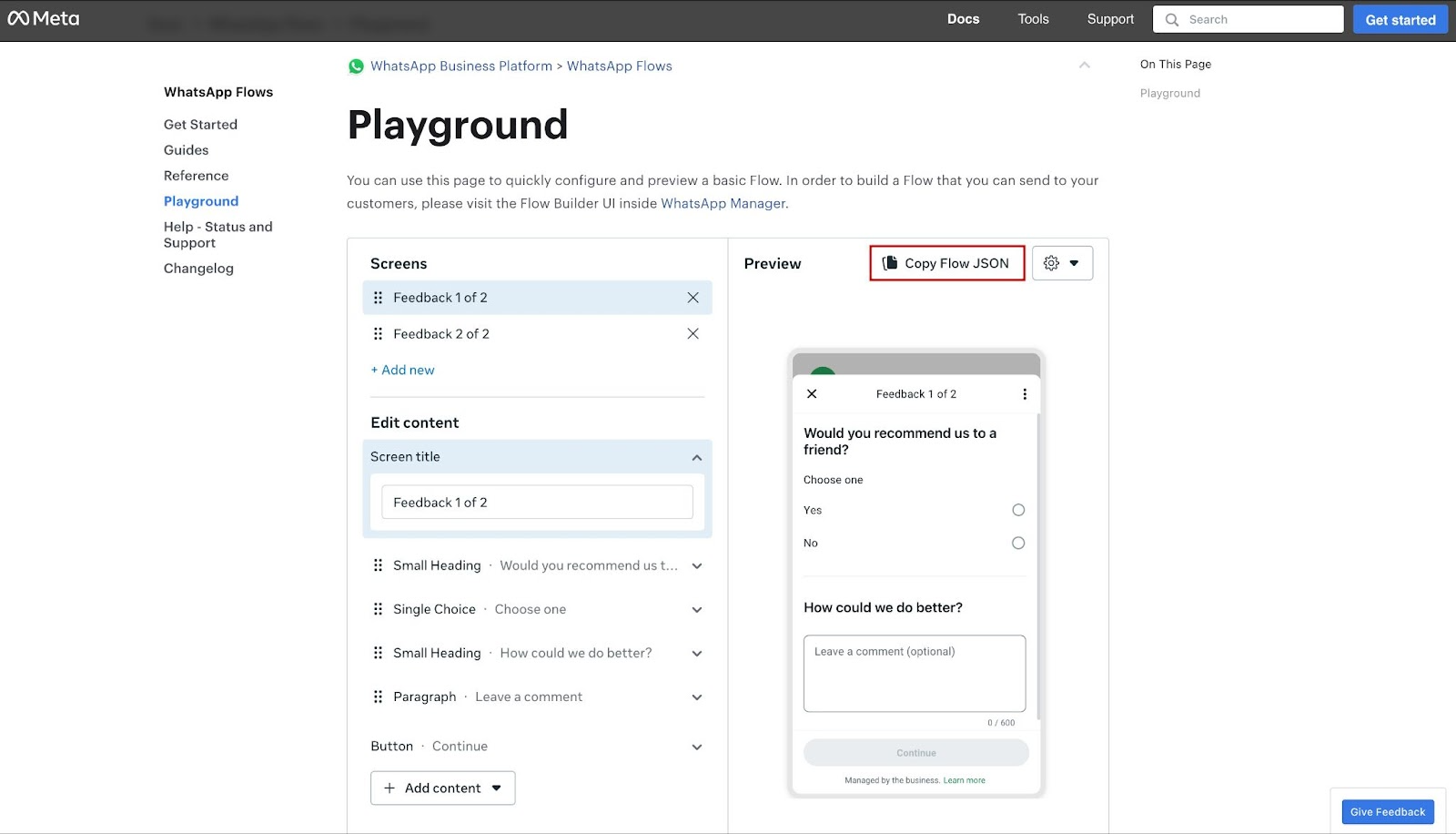Click the phone preview scrollbar

(x=1037, y=566)
